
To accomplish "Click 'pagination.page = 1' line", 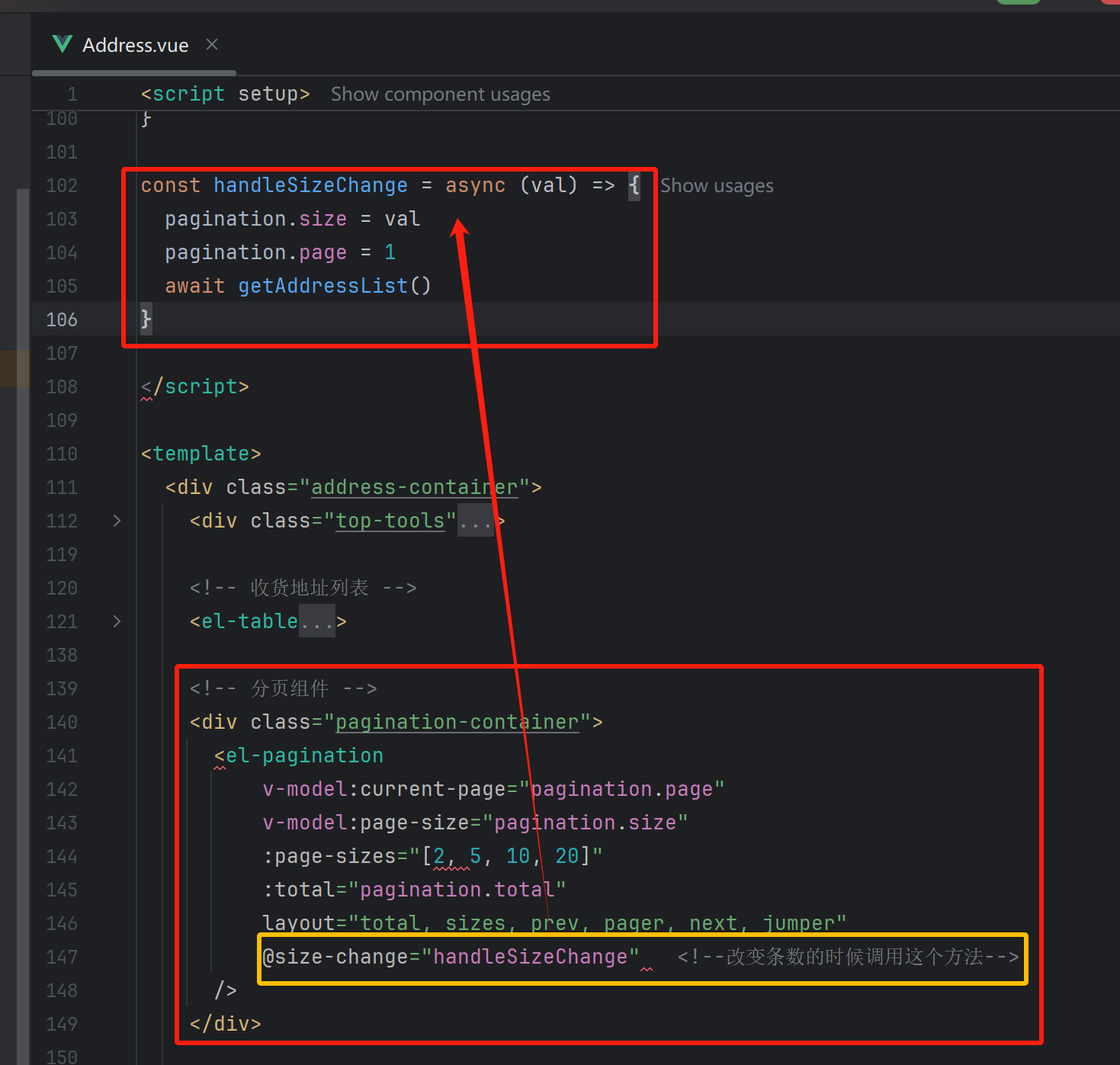I will coord(281,252).
